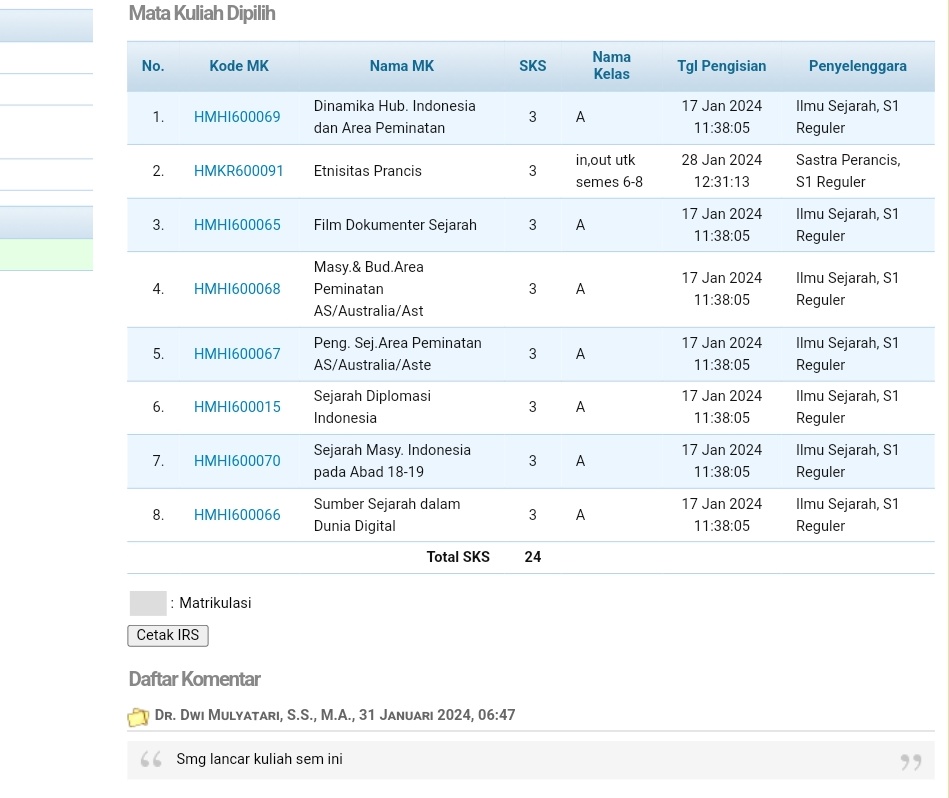949x798 pixels.
Task: Click the Mata Kuliah Dipilih heading
Action: click(202, 13)
